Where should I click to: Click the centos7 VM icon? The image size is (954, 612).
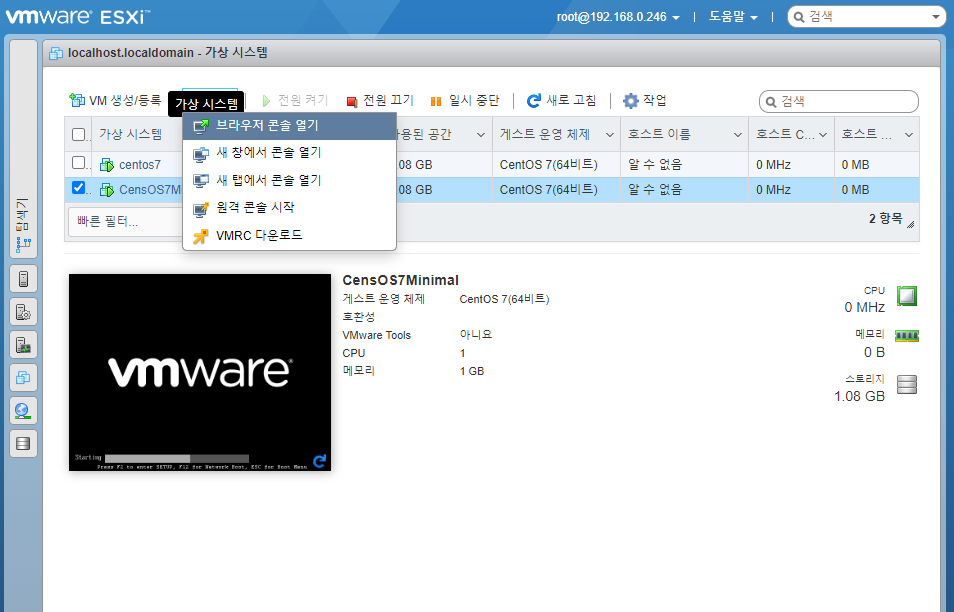click(x=107, y=165)
